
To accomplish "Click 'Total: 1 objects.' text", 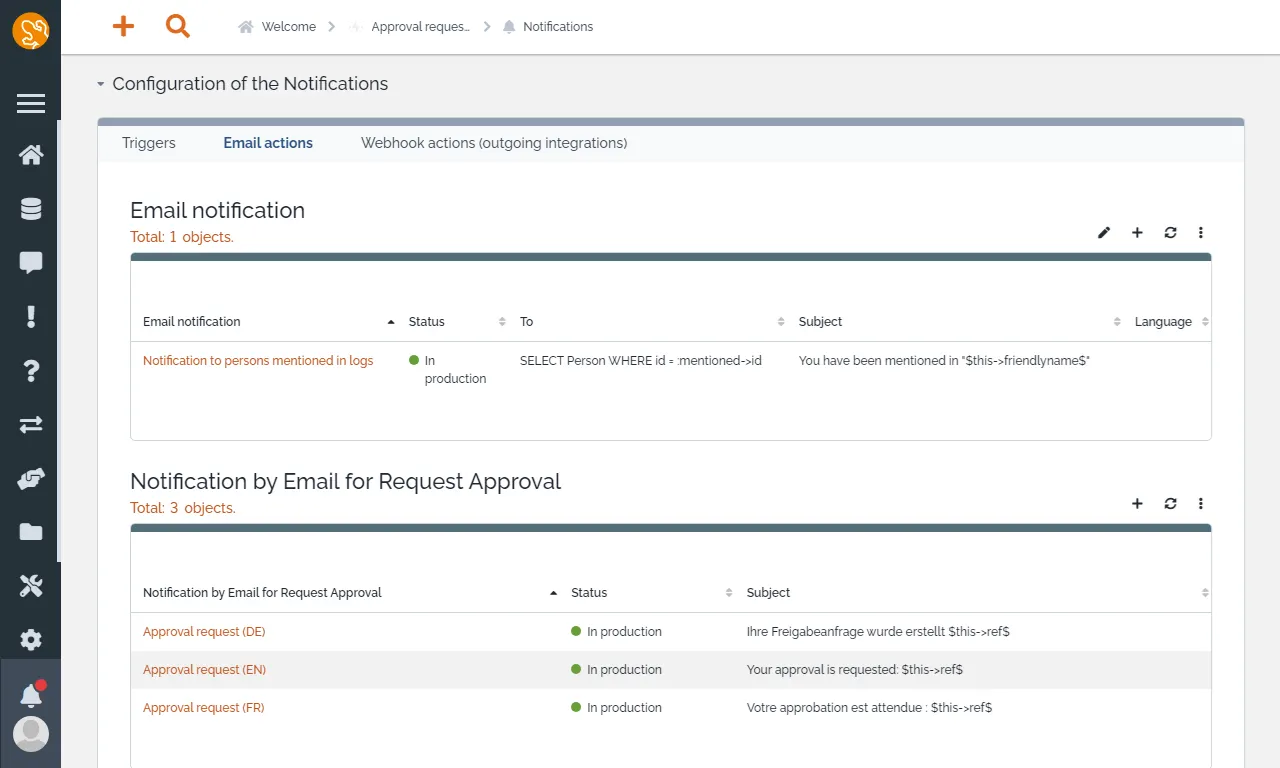I will click(182, 237).
